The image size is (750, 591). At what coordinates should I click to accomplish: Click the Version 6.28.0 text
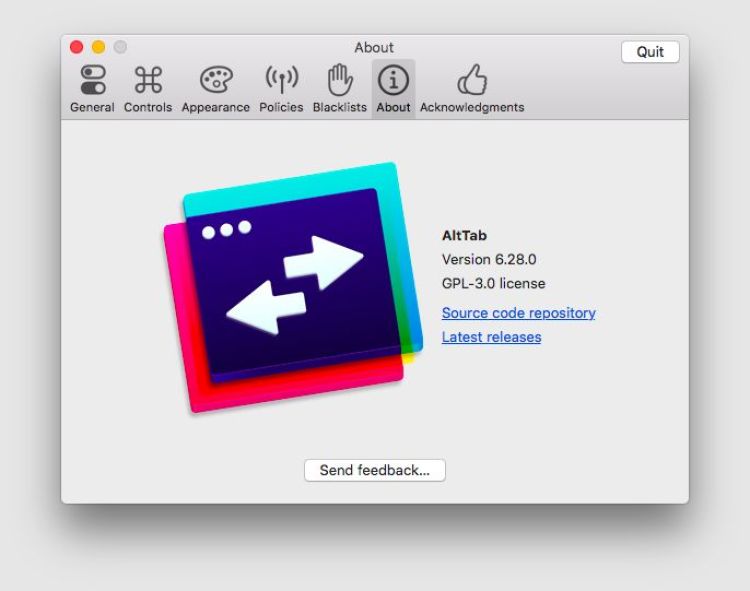(x=489, y=259)
